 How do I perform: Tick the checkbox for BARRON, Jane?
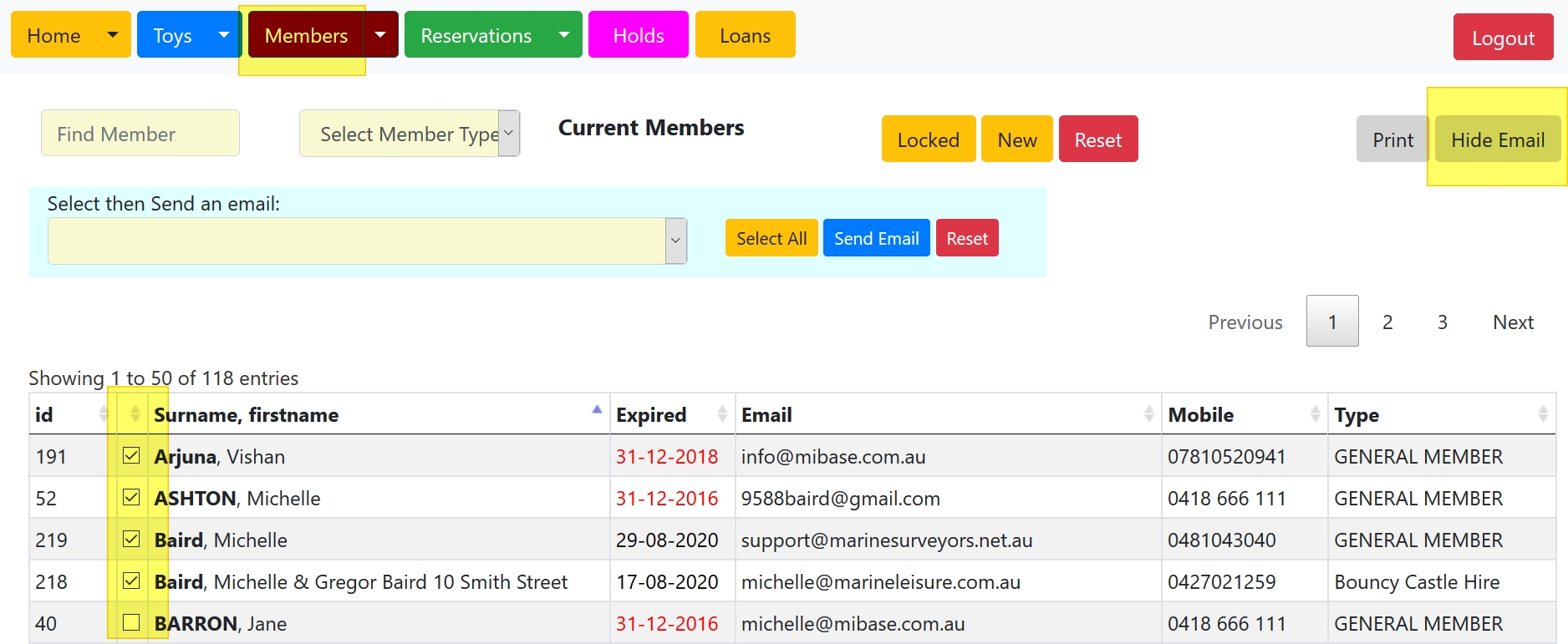coord(131,622)
